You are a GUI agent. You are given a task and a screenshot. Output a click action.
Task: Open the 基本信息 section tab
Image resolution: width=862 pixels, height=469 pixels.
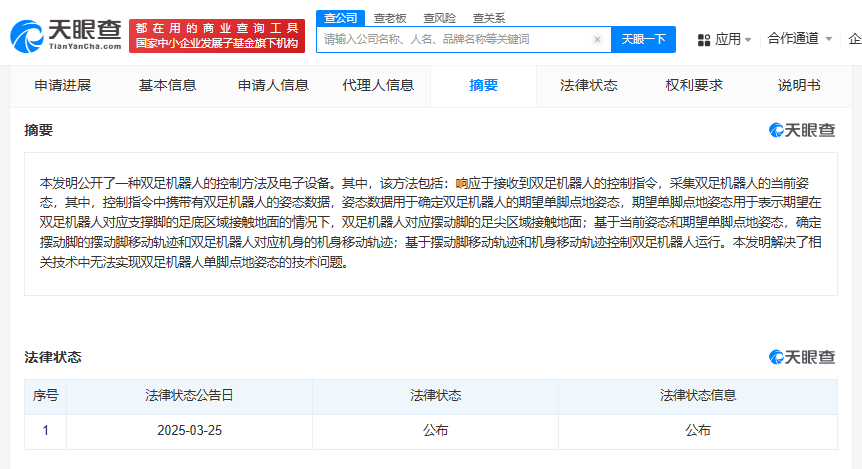pos(168,85)
